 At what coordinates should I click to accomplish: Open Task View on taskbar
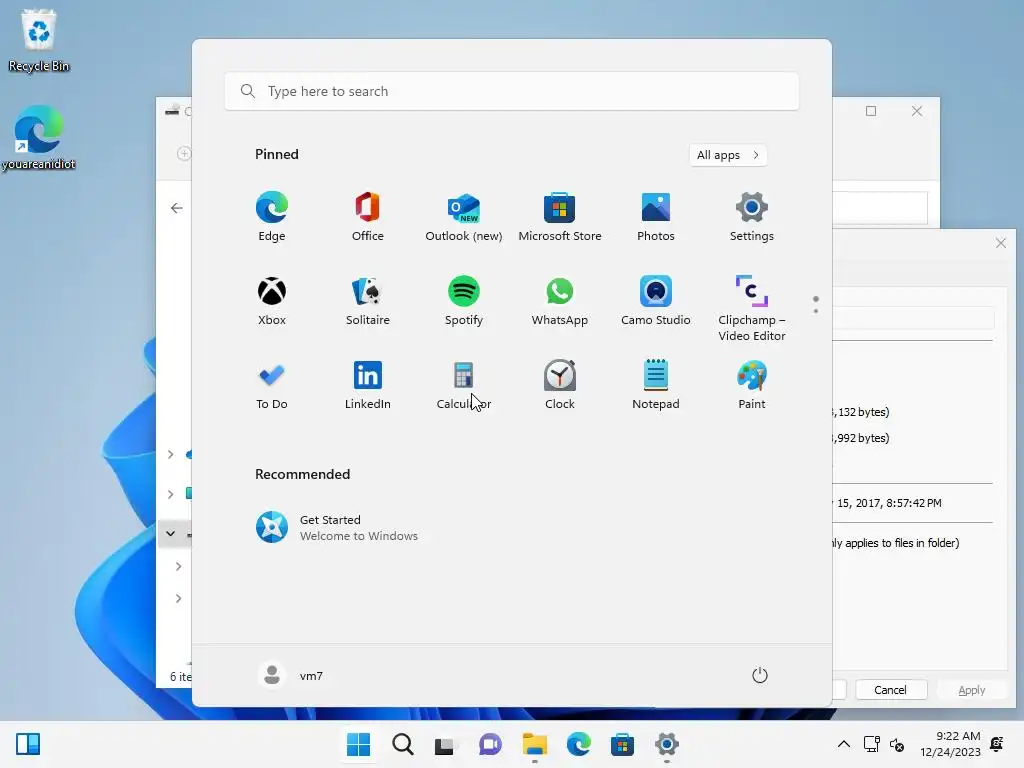point(445,744)
